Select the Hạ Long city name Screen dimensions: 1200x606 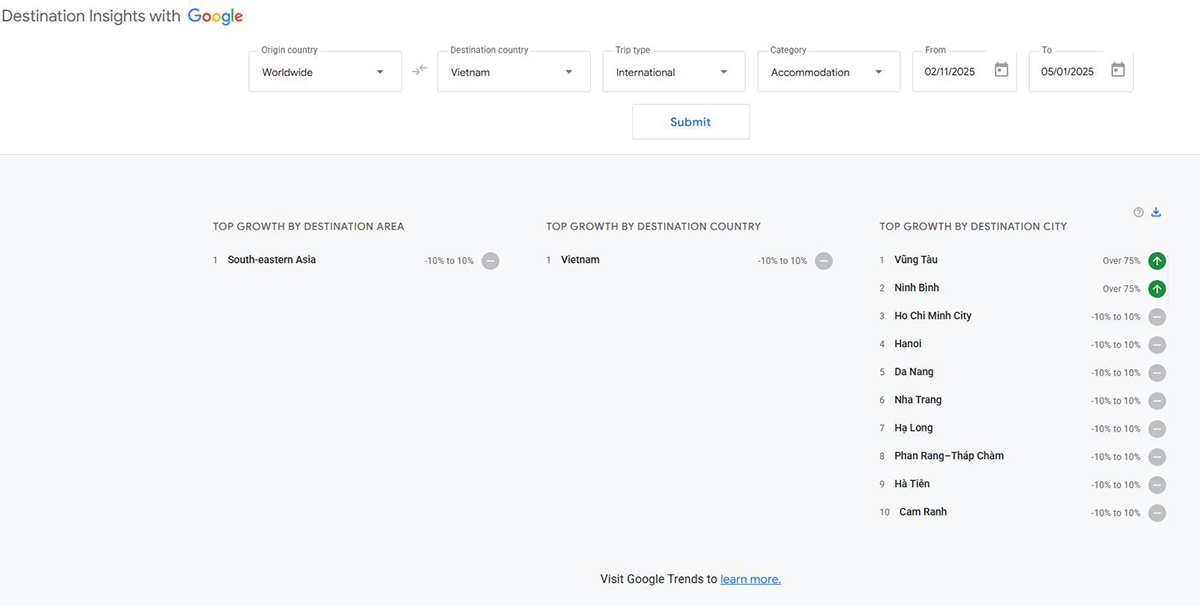point(914,428)
